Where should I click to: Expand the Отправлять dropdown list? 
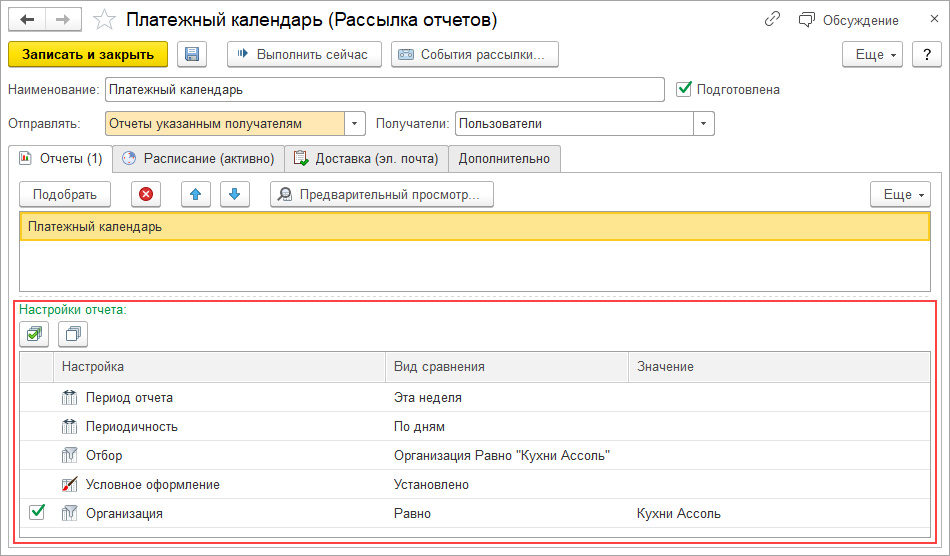click(355, 123)
